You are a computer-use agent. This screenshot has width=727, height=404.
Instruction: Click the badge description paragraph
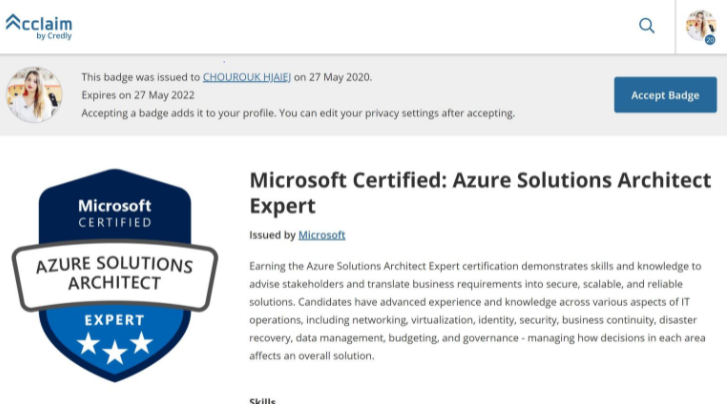click(477, 310)
